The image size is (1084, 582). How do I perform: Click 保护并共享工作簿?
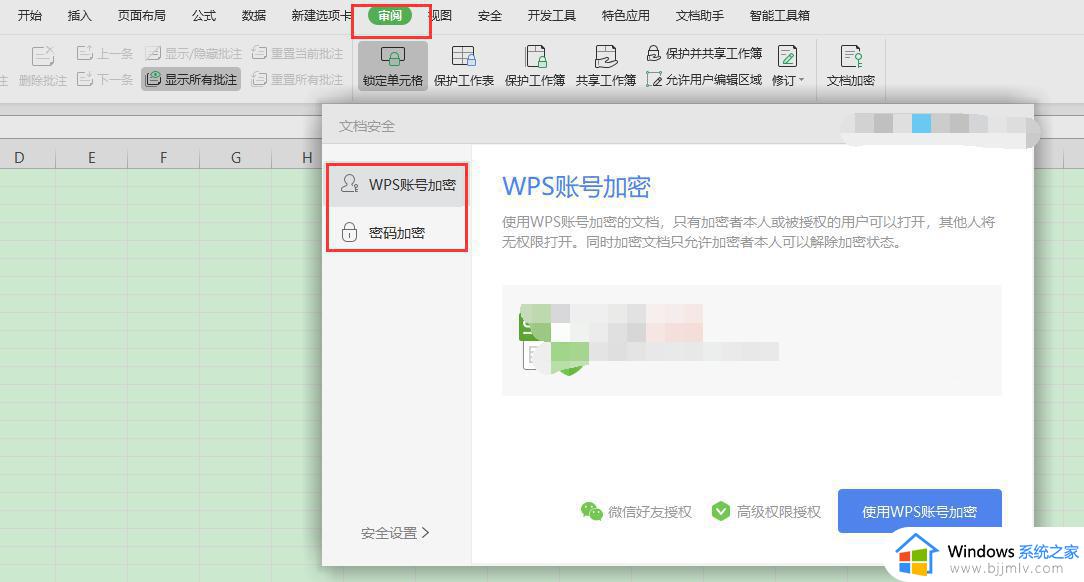pyautogui.click(x=704, y=53)
